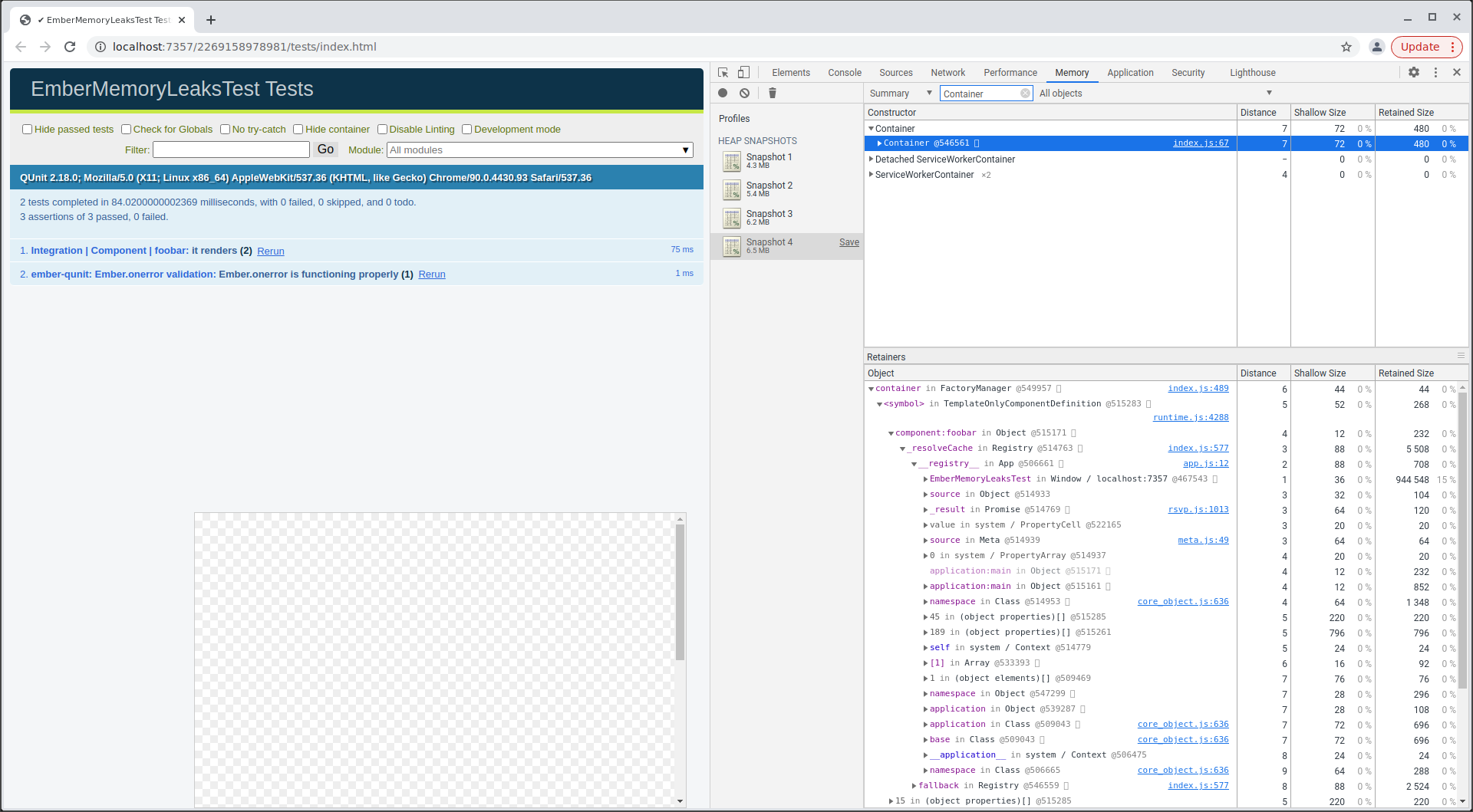Switch to the Network tab
Screen dimensions: 1473x812
point(948,73)
